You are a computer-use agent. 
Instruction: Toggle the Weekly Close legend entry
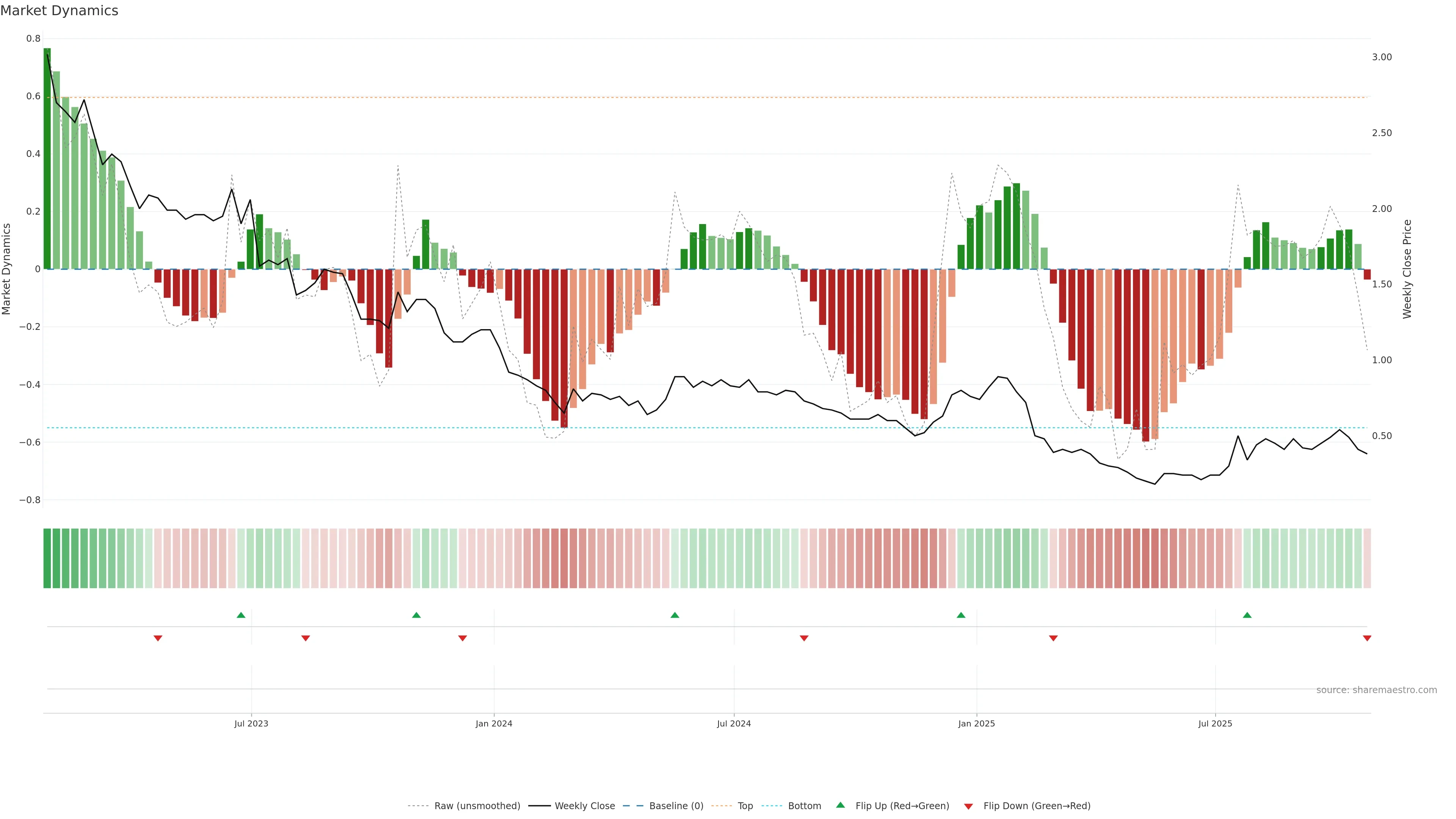tap(584, 806)
